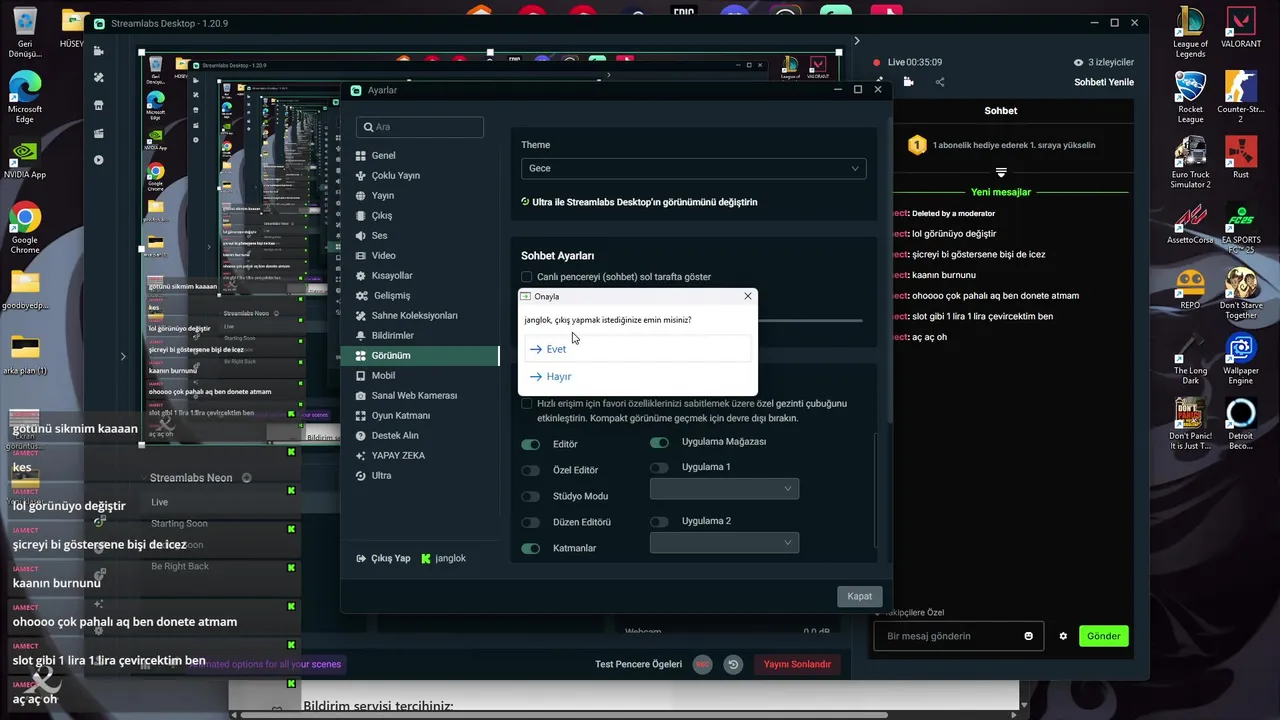This screenshot has width=1280, height=720.
Task: Toggle the Editör switch off
Action: 531,444
